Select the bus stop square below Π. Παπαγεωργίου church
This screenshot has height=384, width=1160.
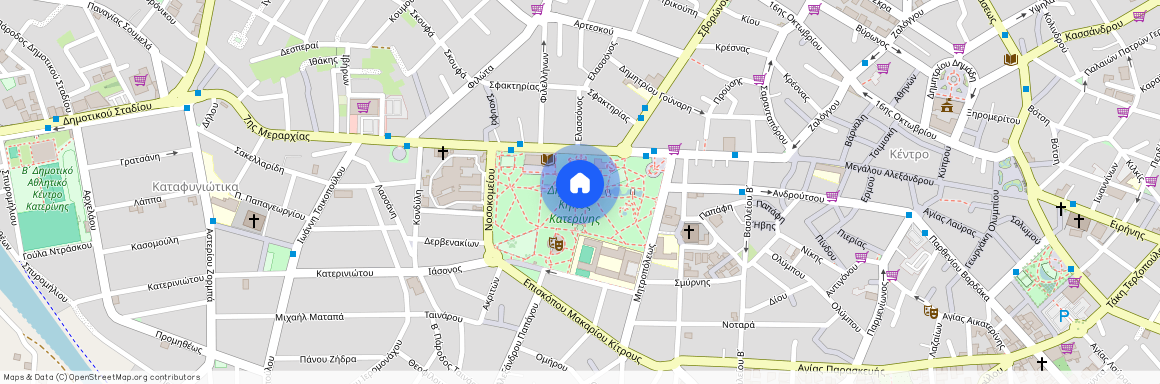tap(294, 255)
